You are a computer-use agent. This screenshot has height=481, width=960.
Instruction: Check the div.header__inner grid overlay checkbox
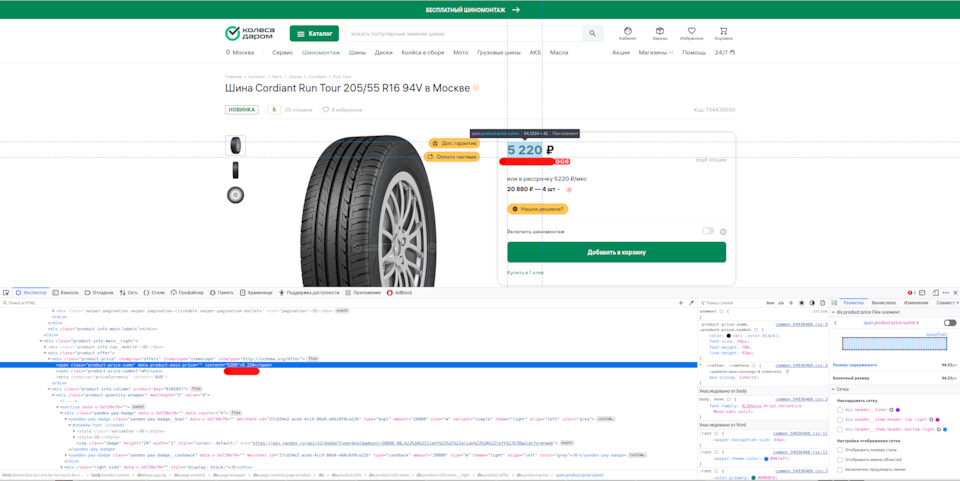(840, 410)
